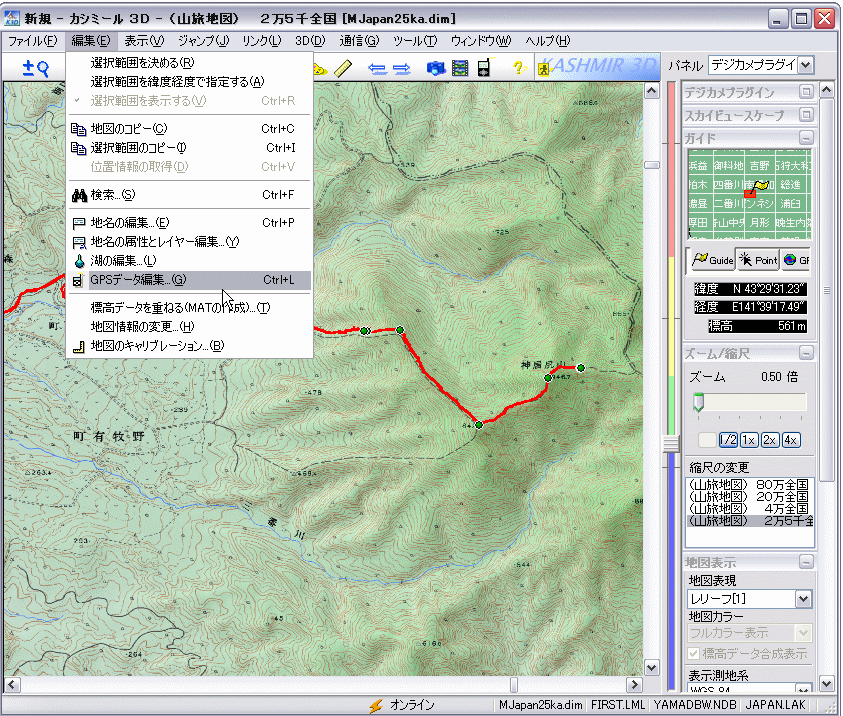Click the GPS data edit icon
This screenshot has width=843, height=716.
[x=78, y=280]
